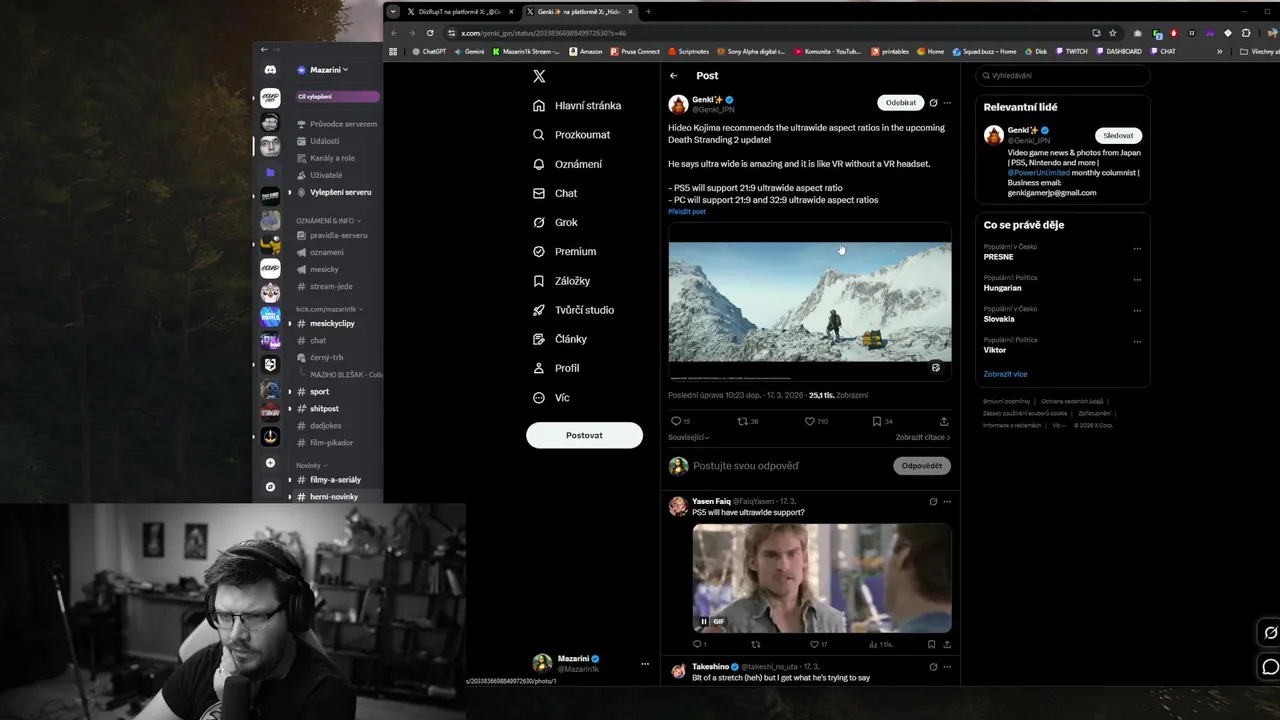The image size is (1280, 720).
Task: Click the Discord home logo icon
Action: click(270, 70)
